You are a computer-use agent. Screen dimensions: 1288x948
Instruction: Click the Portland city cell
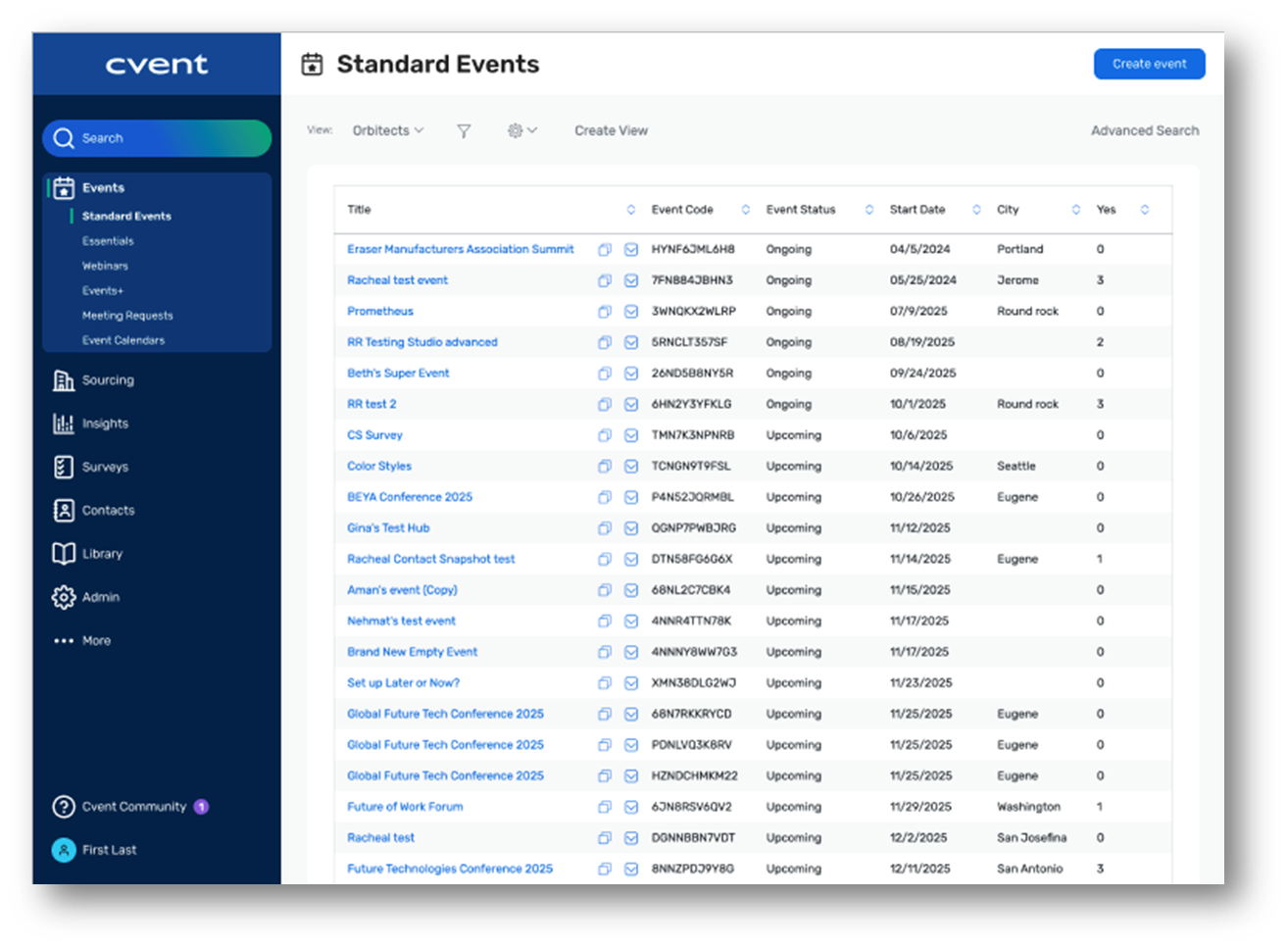coord(1020,250)
